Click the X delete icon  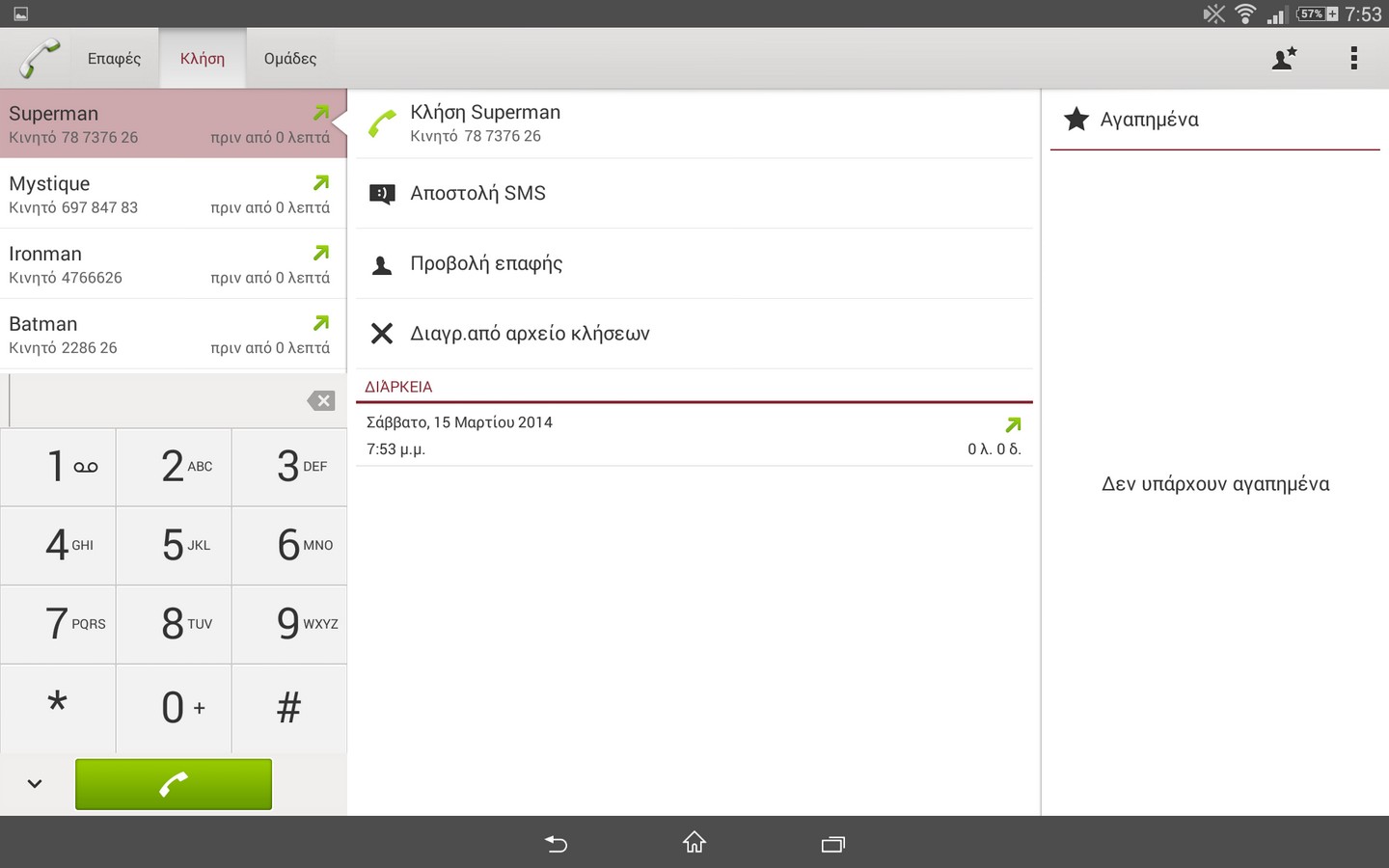(x=382, y=334)
